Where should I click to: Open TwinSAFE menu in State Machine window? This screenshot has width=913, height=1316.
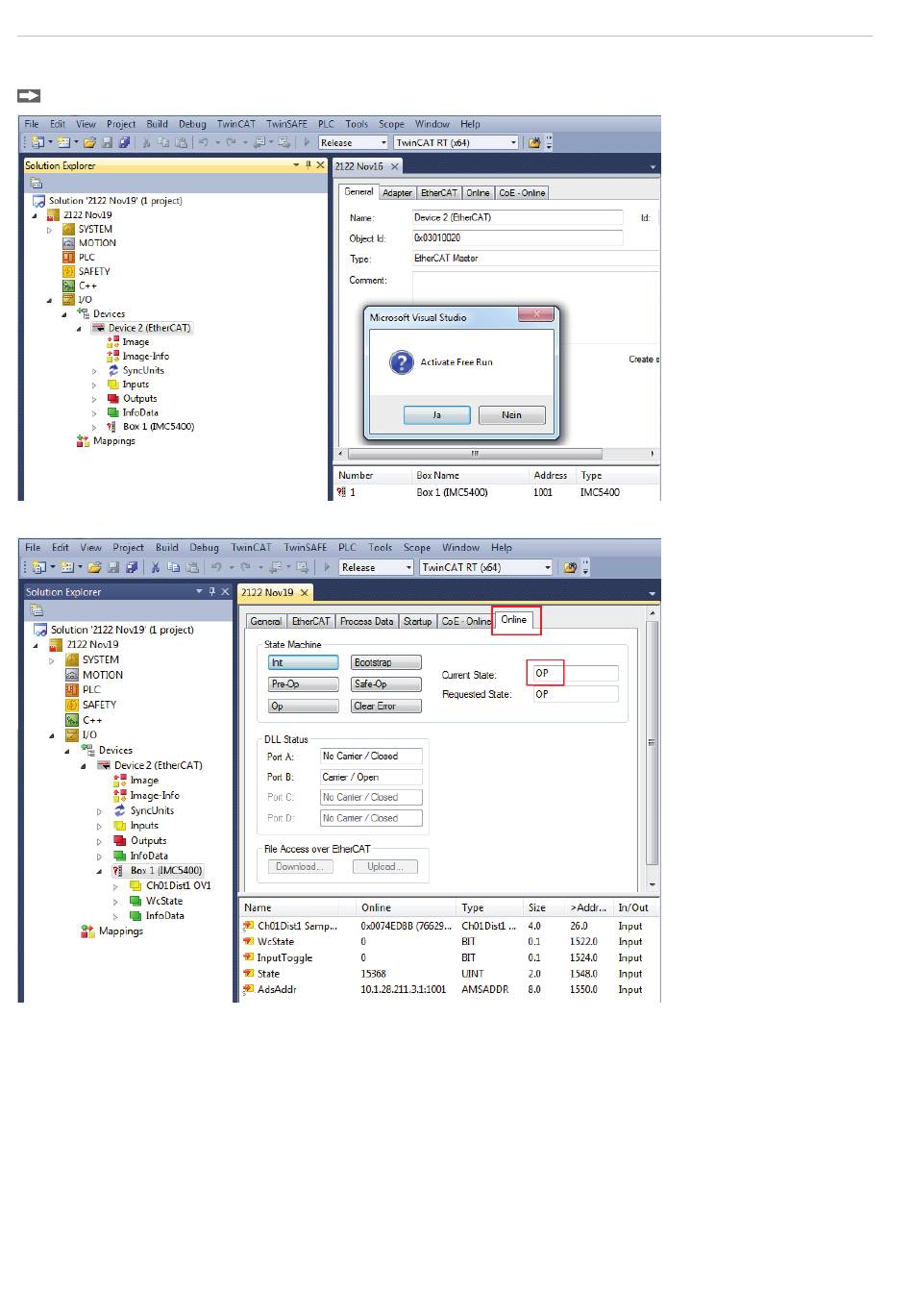[x=305, y=548]
